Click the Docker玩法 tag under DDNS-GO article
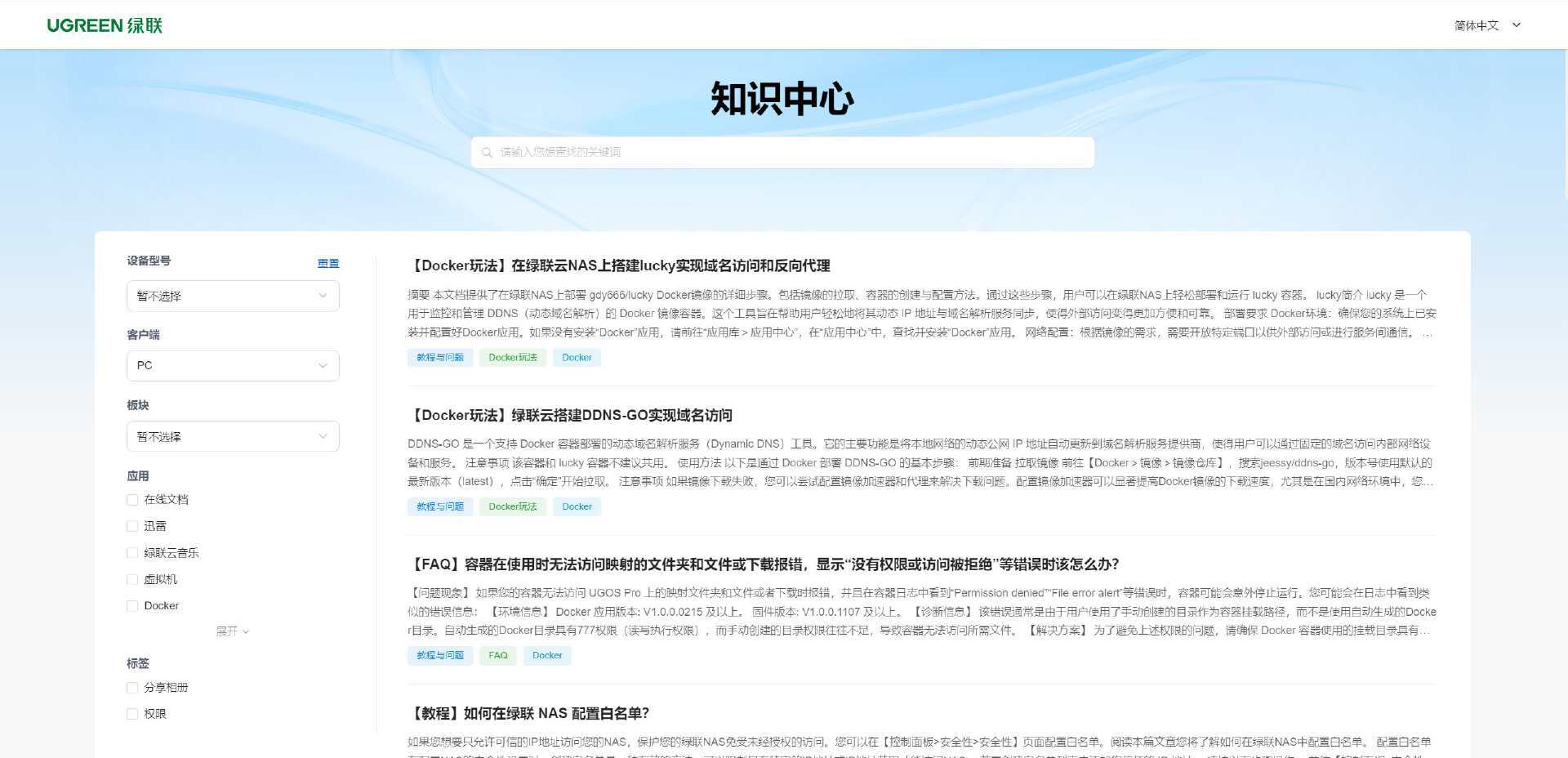 (513, 506)
